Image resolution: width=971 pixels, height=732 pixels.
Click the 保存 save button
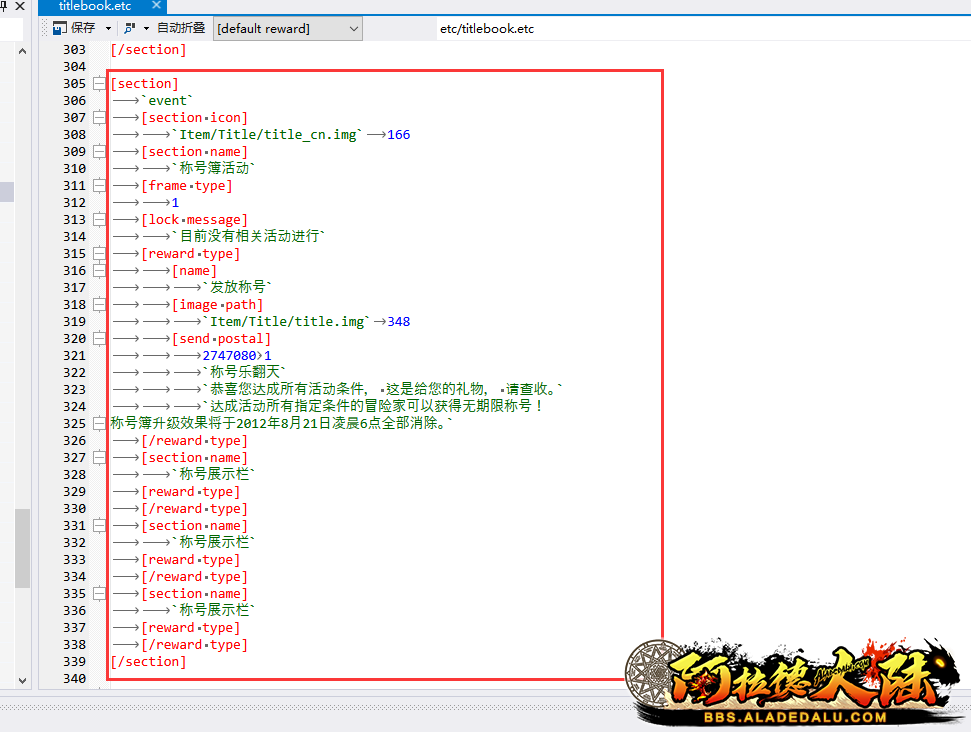click(x=75, y=28)
